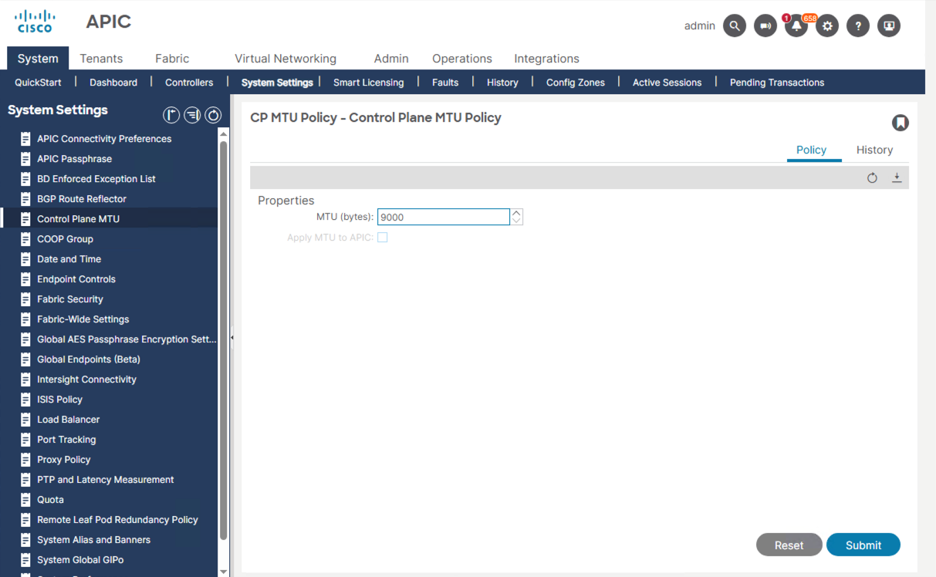Click the user profile monitor icon
Image resolution: width=936 pixels, height=577 pixels.
coord(889,26)
